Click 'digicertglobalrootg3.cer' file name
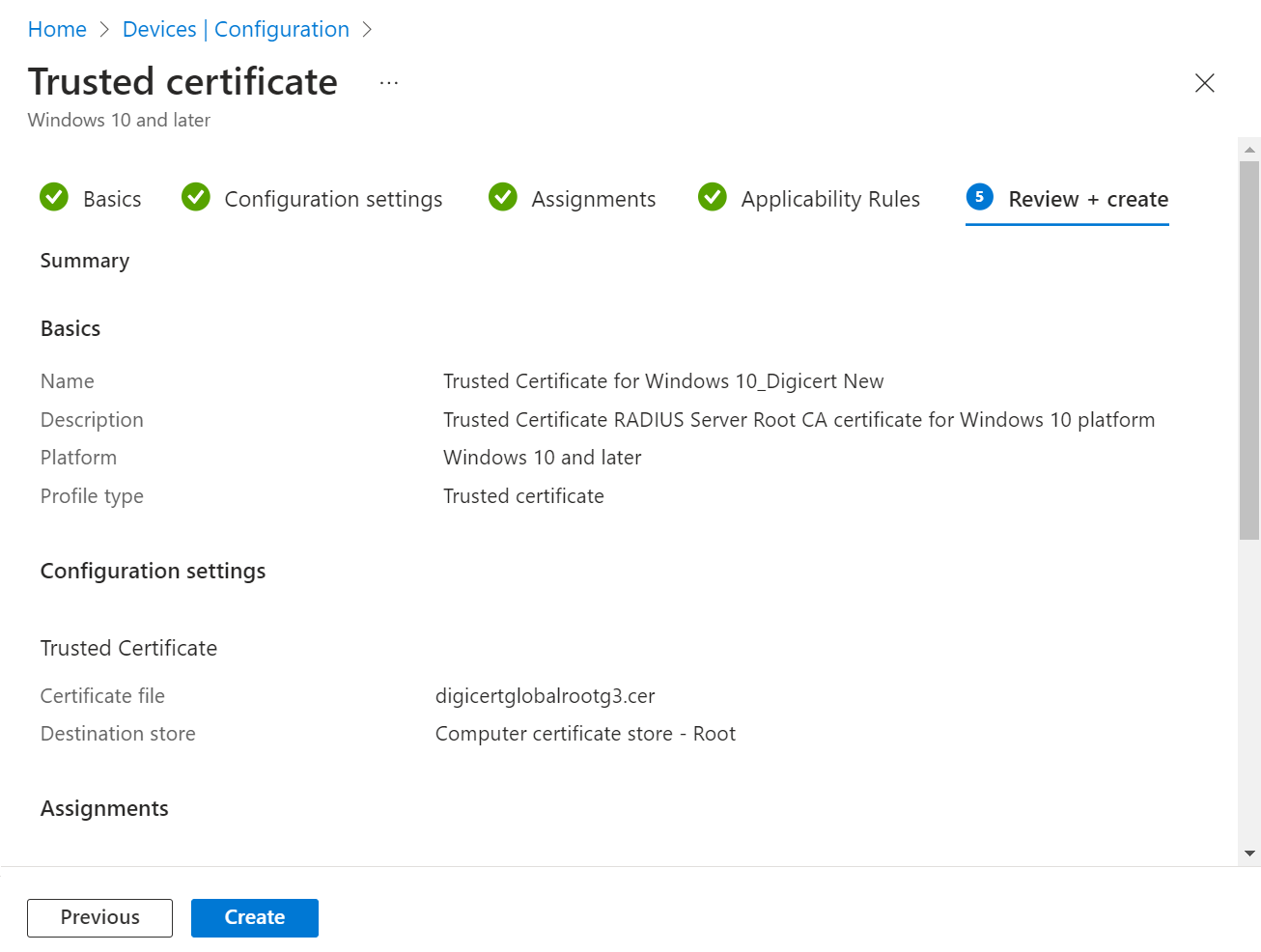Viewport: 1261px width, 952px height. (x=546, y=696)
